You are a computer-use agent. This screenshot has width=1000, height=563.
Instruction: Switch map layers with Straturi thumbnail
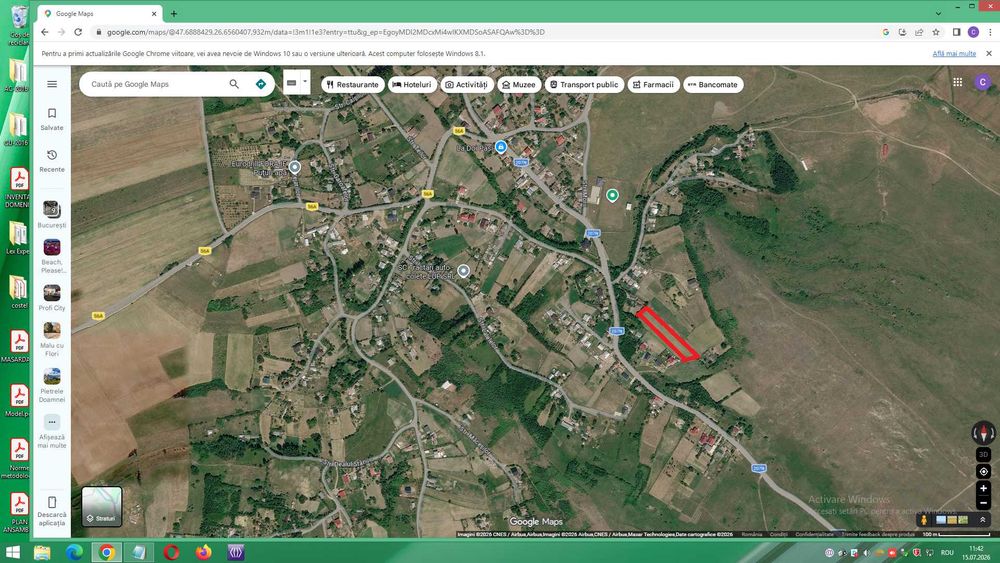102,506
